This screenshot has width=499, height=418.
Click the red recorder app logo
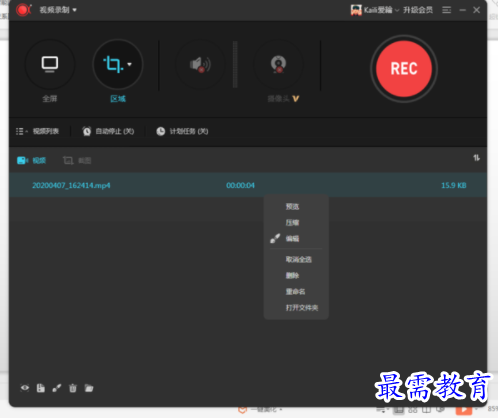click(23, 10)
